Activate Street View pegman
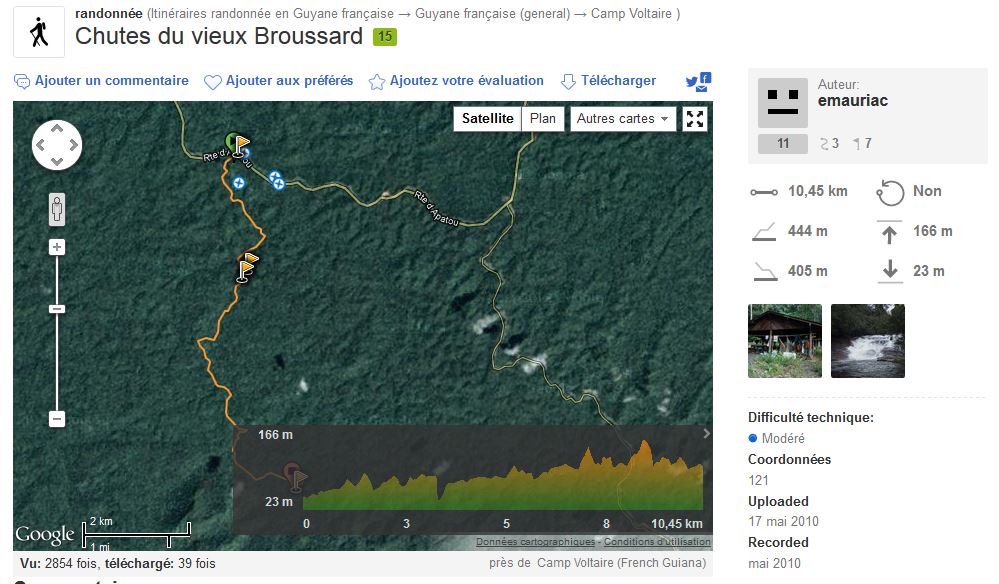 click(57, 210)
